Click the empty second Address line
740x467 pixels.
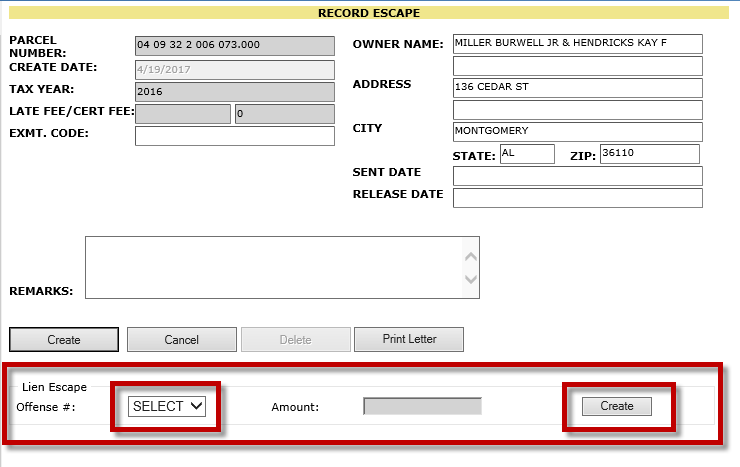click(578, 110)
